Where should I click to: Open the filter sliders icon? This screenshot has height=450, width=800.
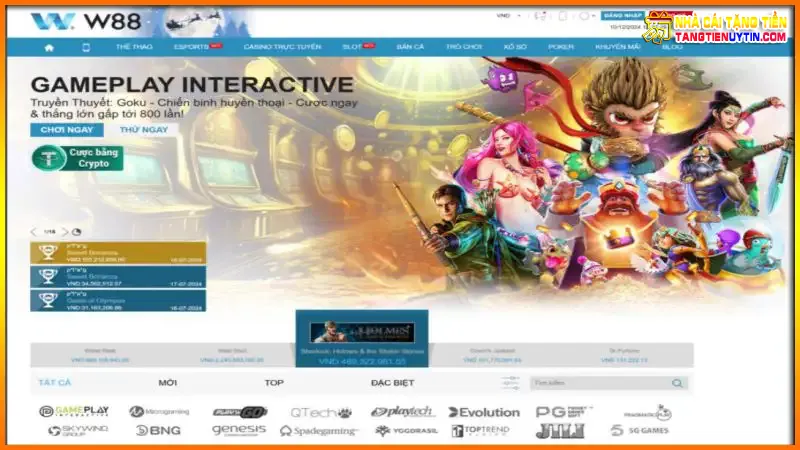(510, 383)
